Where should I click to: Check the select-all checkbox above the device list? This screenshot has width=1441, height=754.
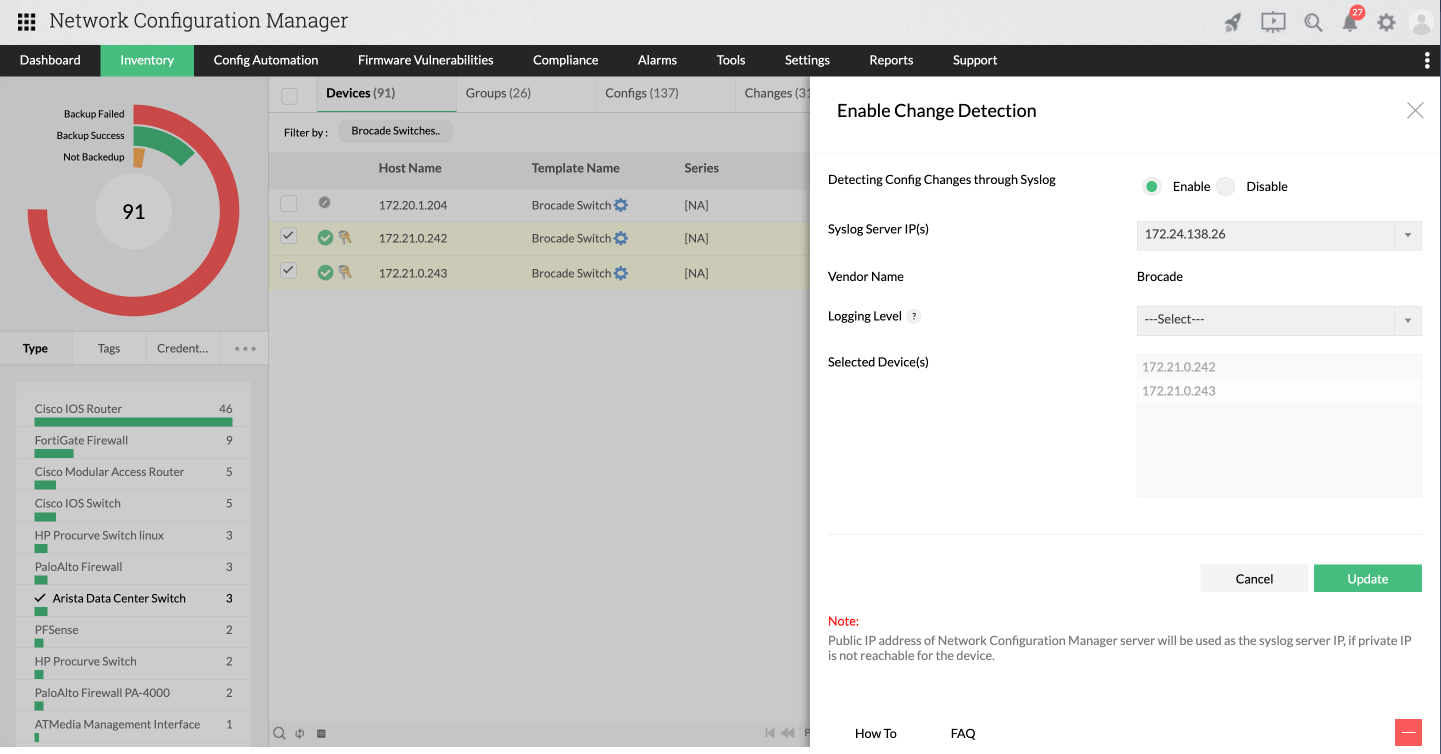(x=288, y=94)
